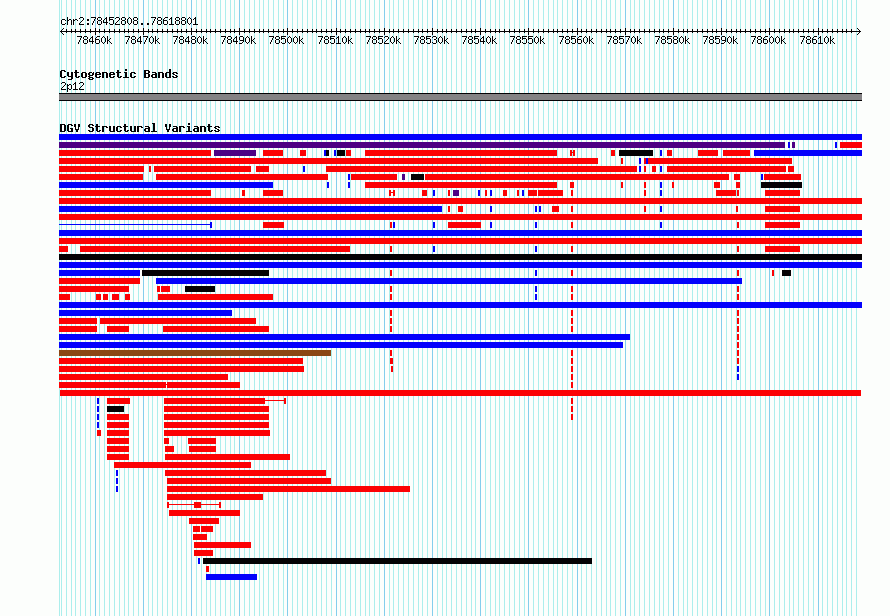
Task: Select the gray 2p12 cytogenetic band bar
Action: coord(460,97)
